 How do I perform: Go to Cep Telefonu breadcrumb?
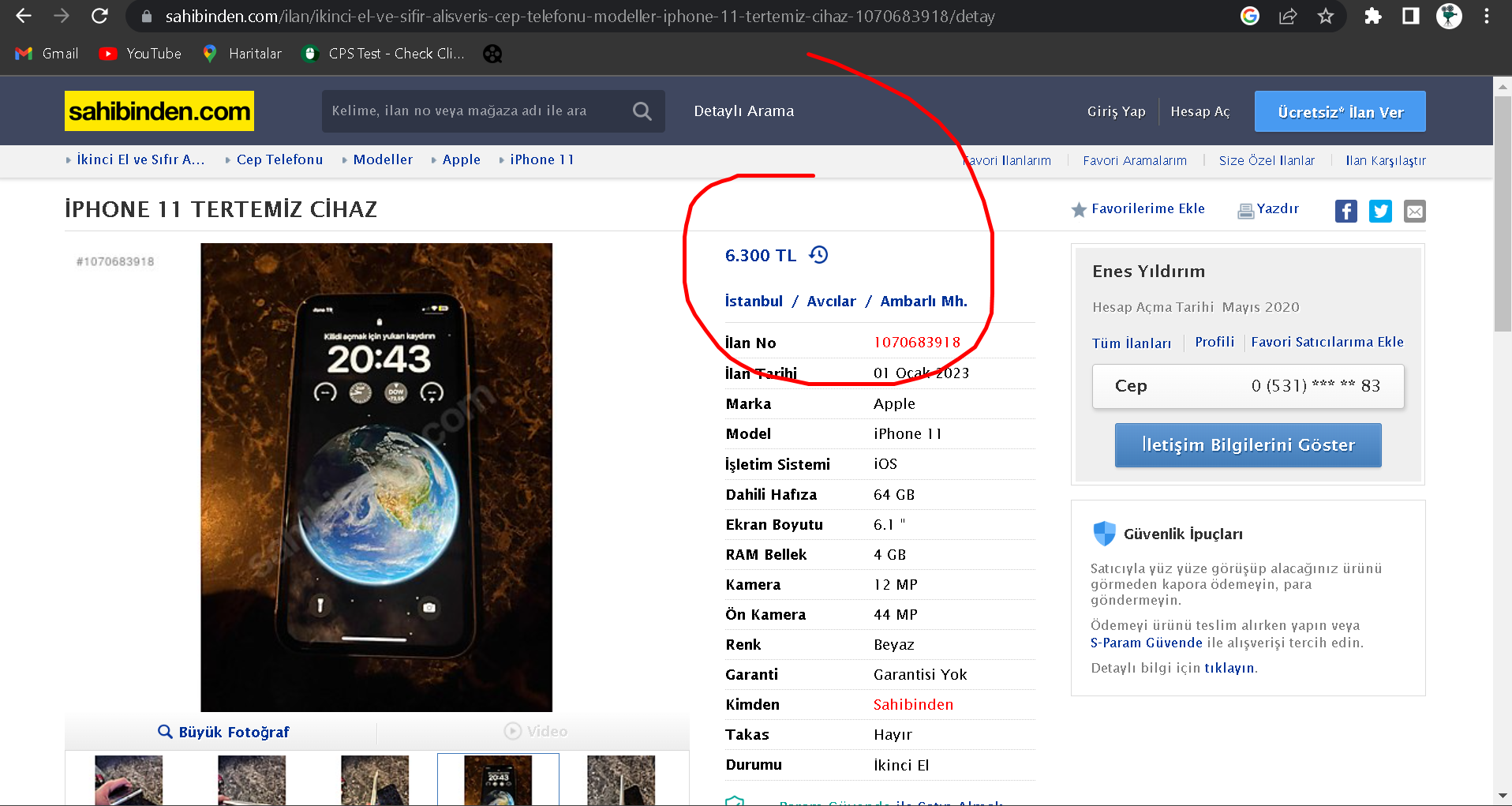(x=280, y=159)
